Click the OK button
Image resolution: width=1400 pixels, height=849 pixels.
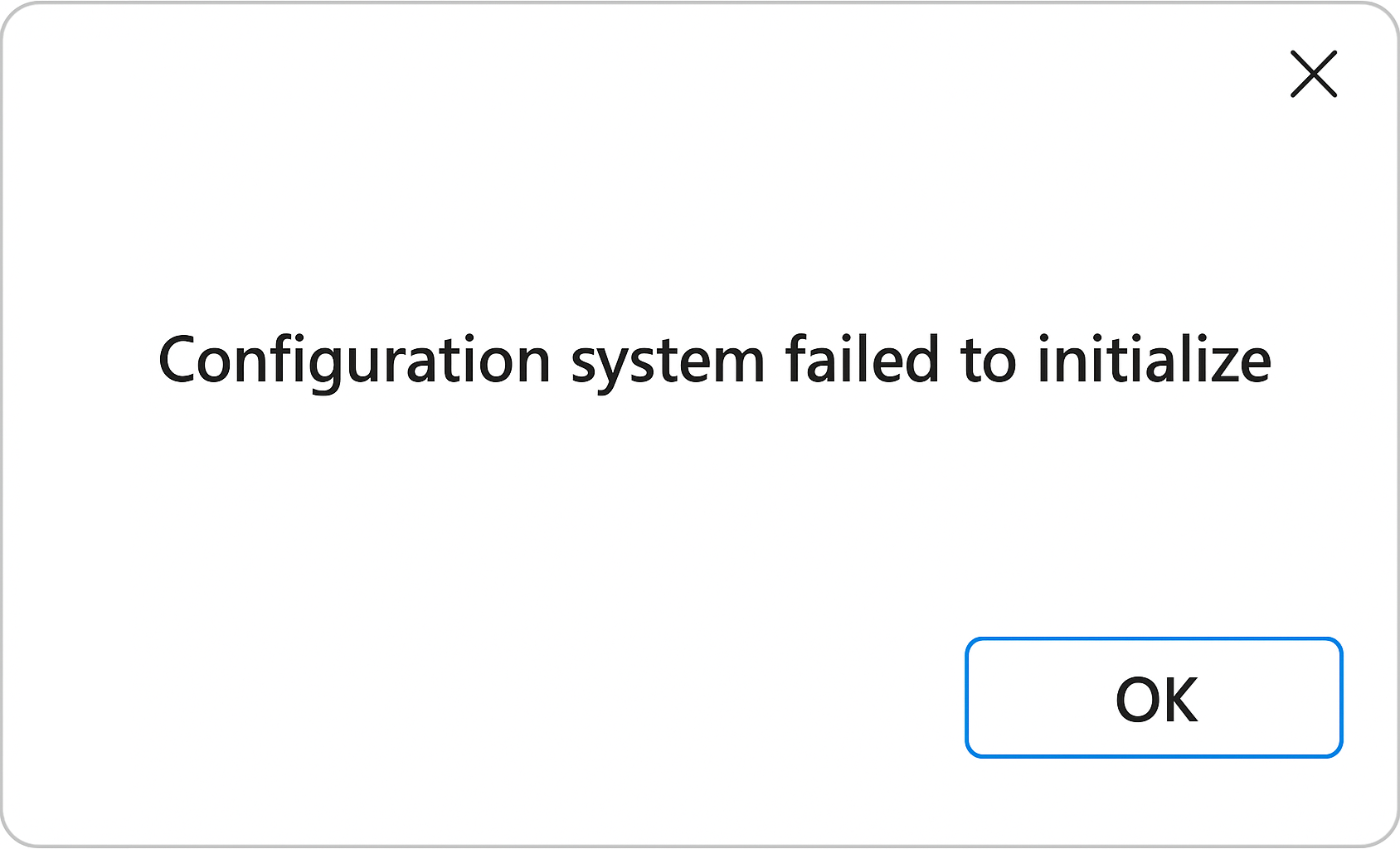[x=1154, y=697]
